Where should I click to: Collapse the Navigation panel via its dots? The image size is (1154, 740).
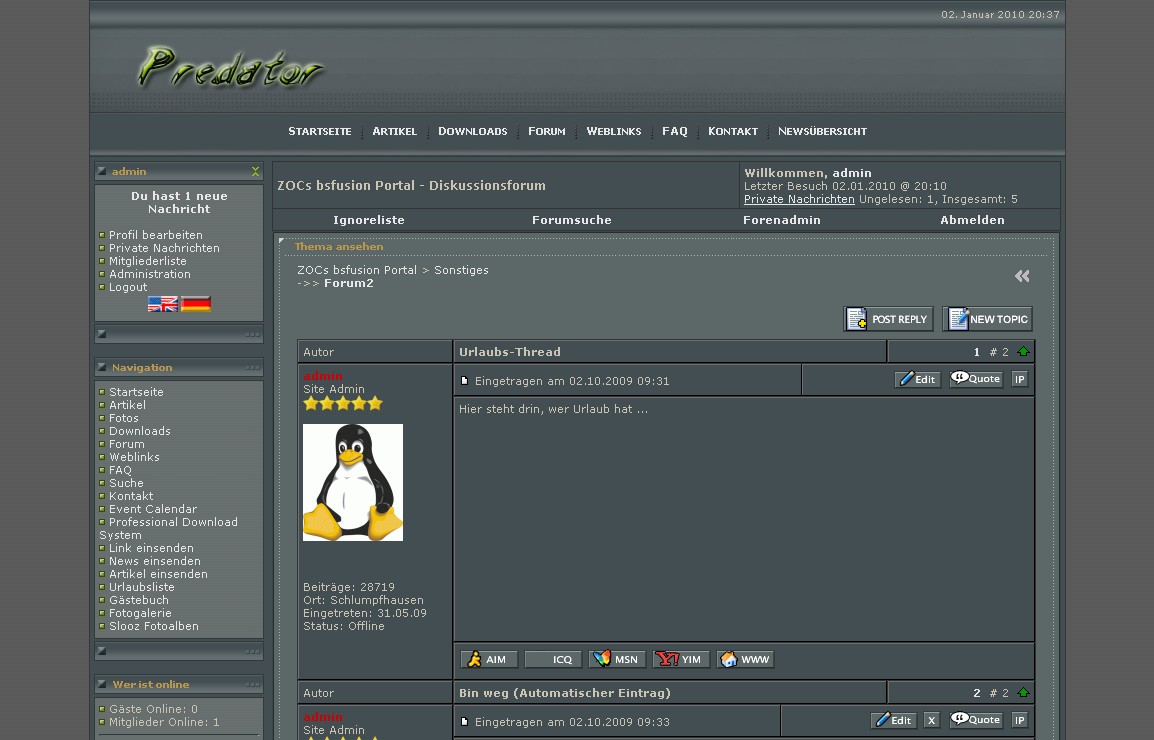[252, 368]
